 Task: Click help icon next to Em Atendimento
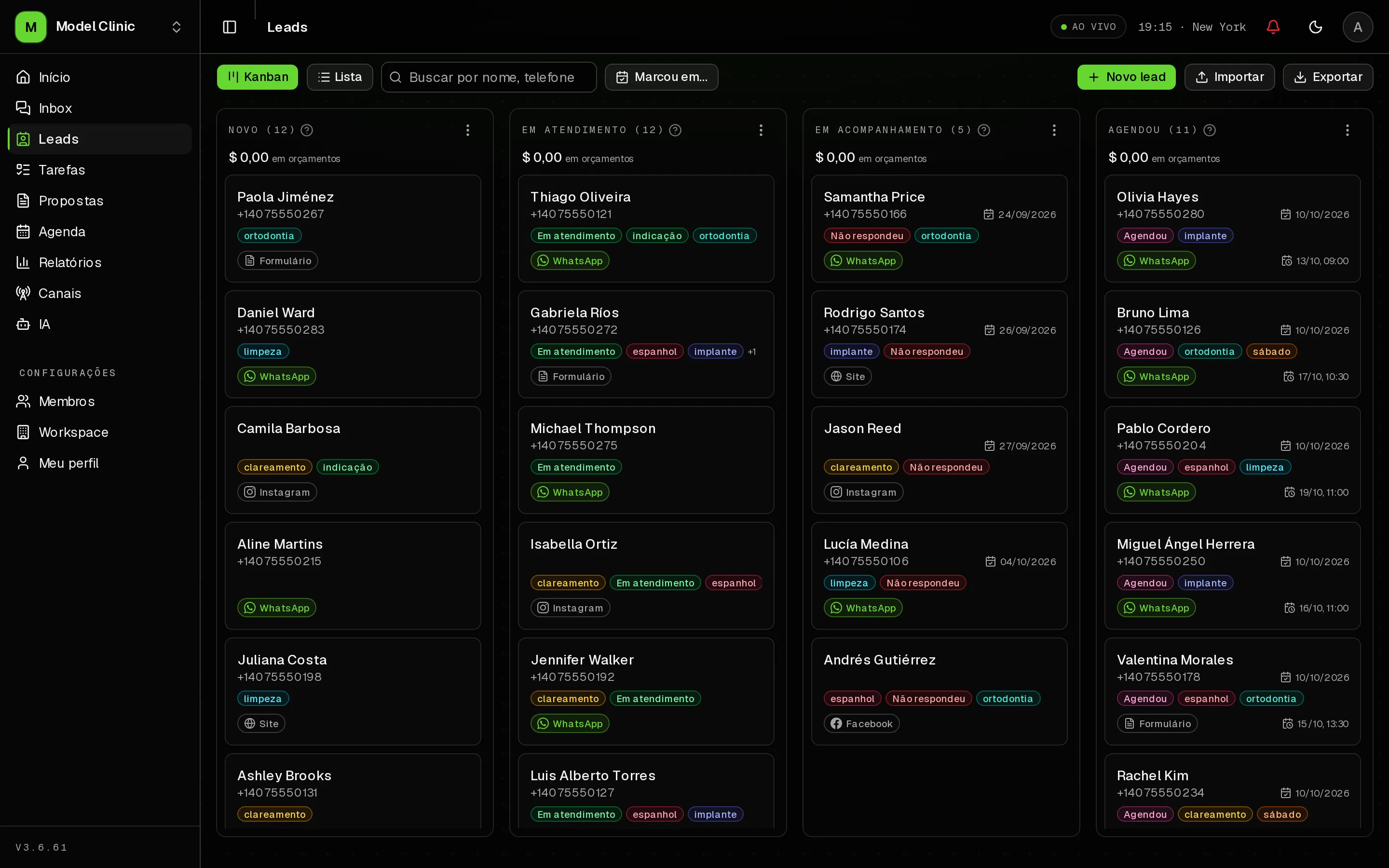[x=676, y=130]
